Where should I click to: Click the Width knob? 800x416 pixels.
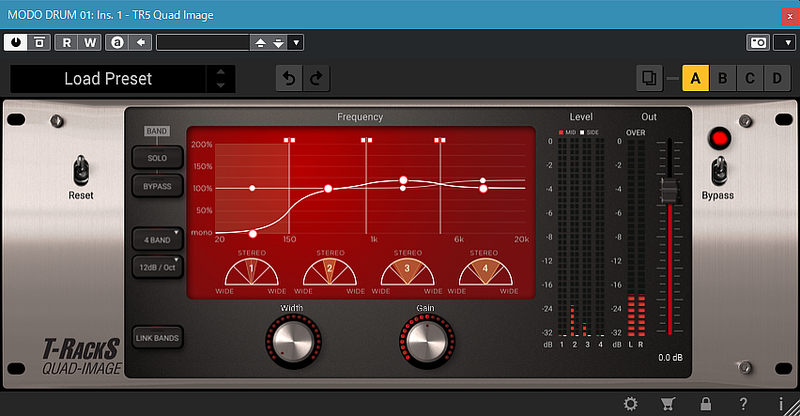[293, 341]
